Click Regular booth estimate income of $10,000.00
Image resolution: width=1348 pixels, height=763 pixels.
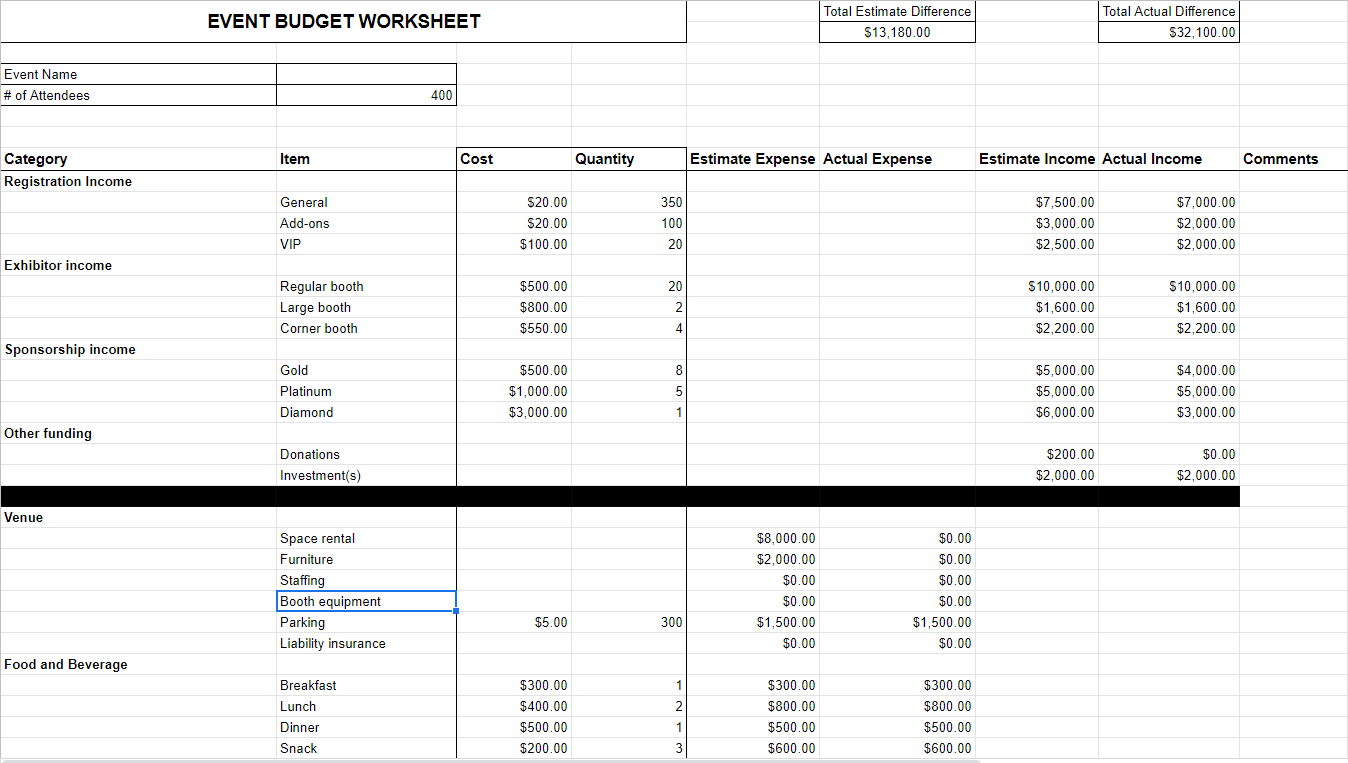(x=1037, y=286)
